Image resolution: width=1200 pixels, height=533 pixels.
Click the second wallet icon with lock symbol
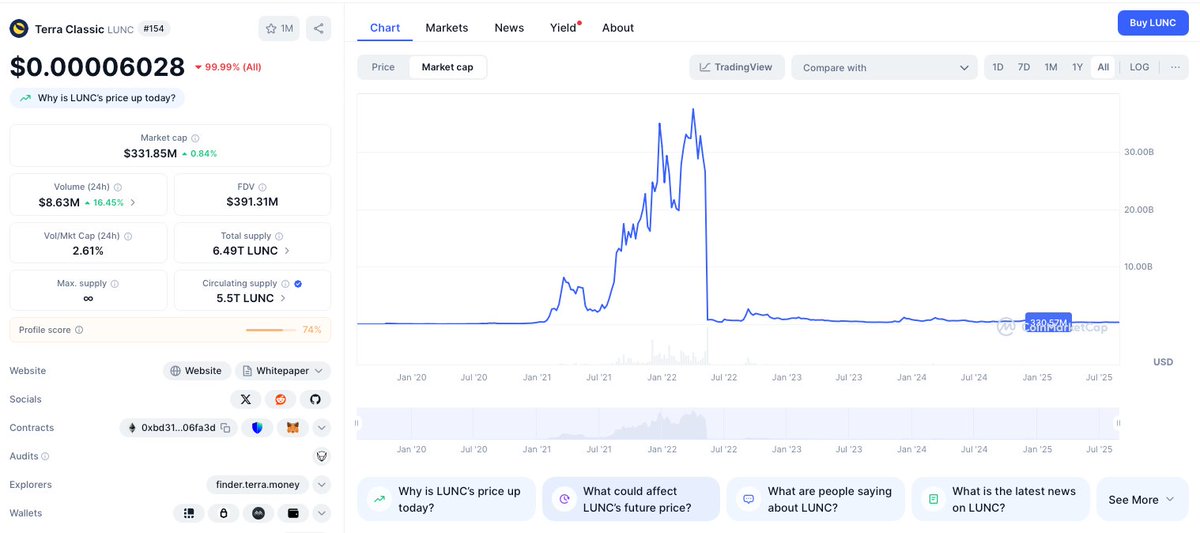tap(223, 513)
